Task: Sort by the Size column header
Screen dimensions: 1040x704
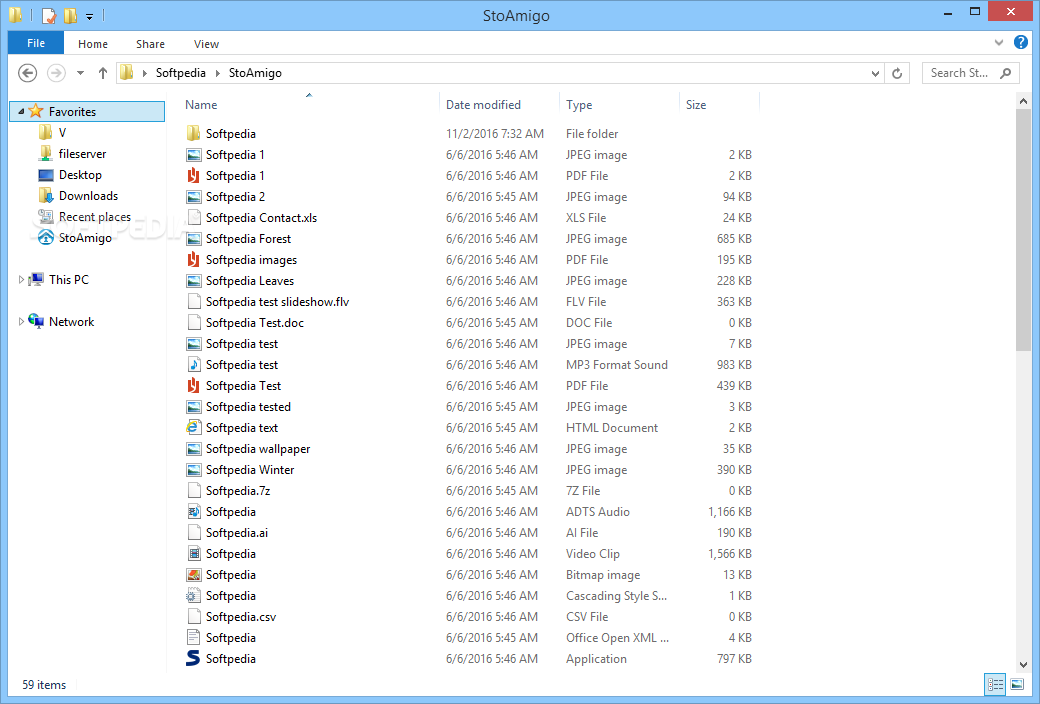Action: tap(696, 105)
